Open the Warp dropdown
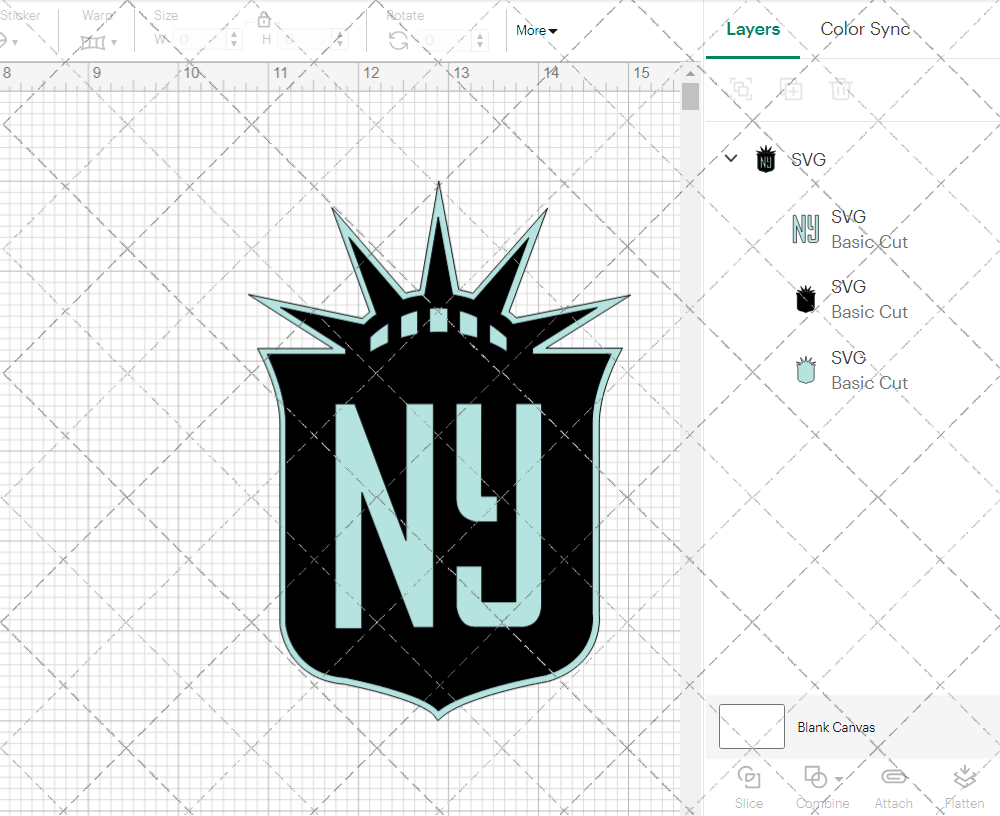 [x=98, y=42]
